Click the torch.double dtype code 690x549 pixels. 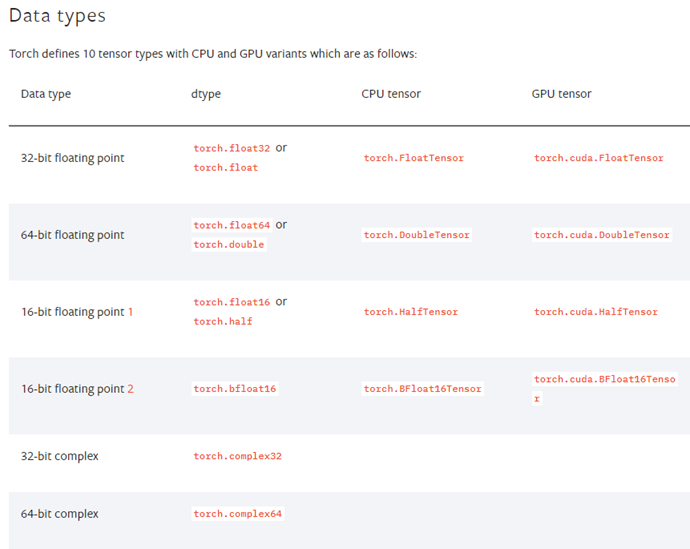(x=229, y=245)
